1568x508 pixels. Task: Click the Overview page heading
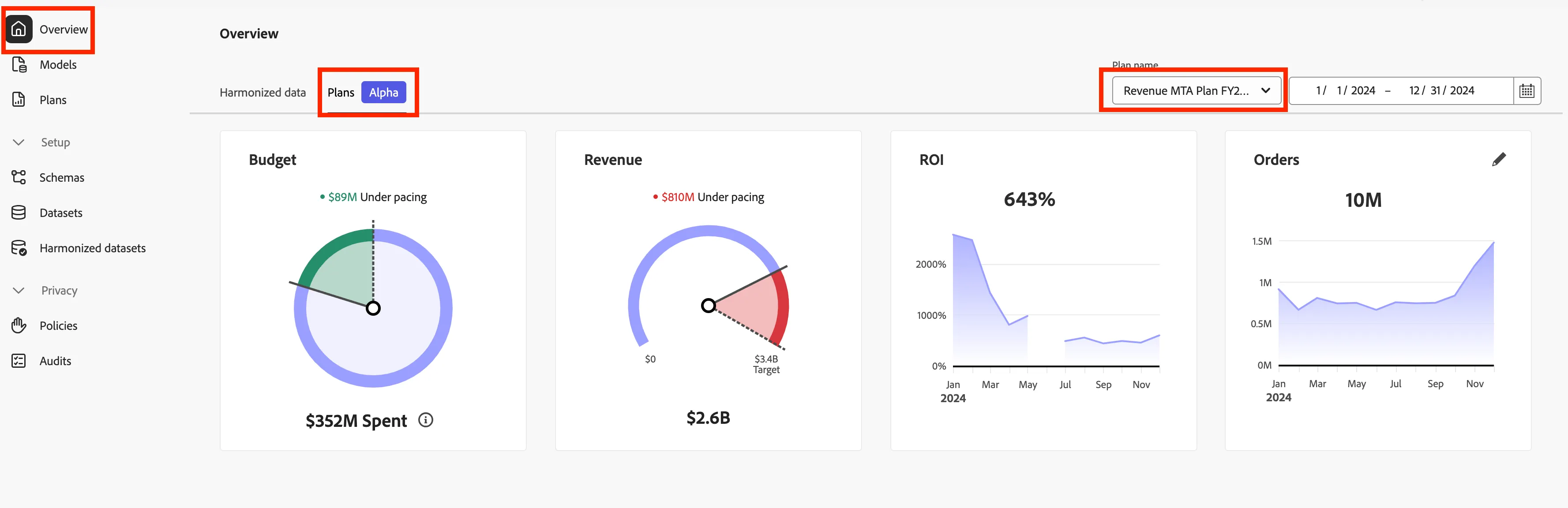coord(249,34)
